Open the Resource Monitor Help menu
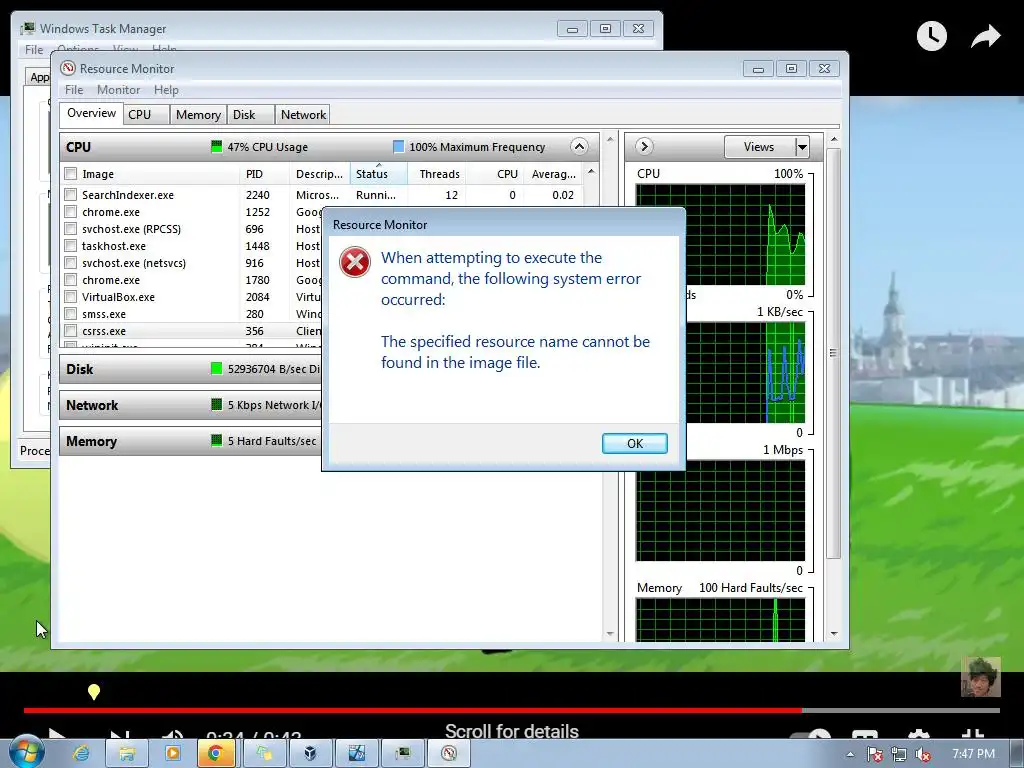This screenshot has width=1024, height=768. pos(166,89)
